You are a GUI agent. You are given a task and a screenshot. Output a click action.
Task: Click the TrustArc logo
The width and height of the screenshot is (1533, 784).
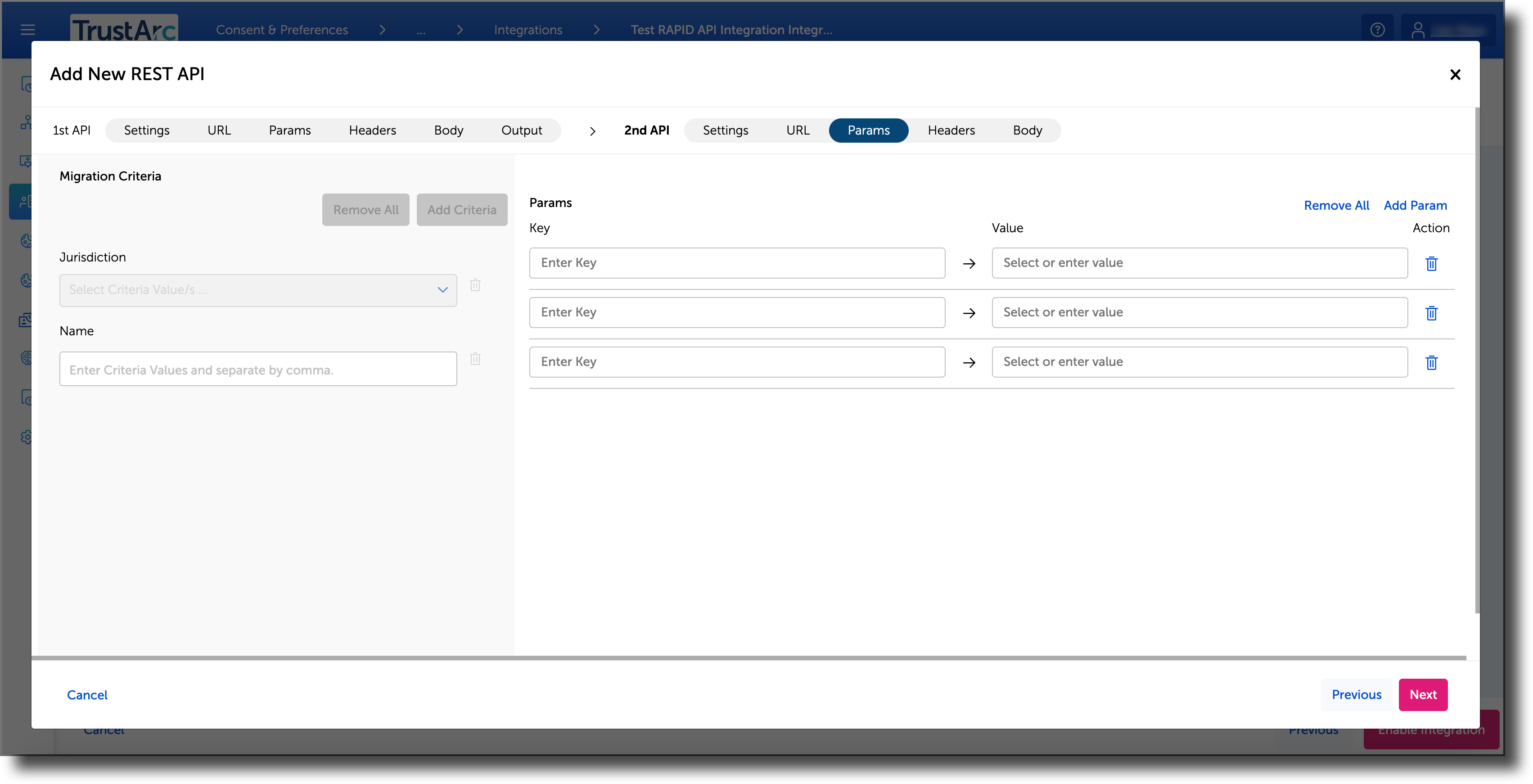coord(124,28)
